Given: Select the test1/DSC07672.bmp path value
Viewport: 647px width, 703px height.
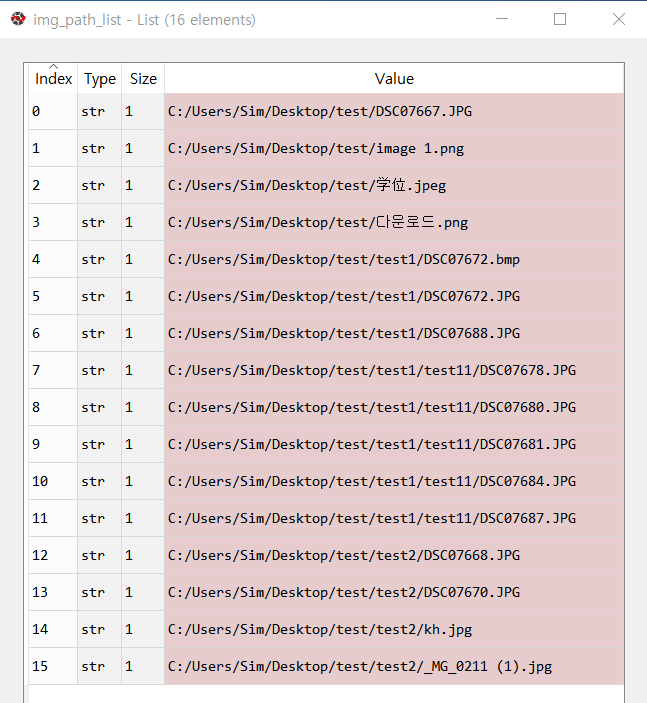Looking at the screenshot, I should click(394, 260).
